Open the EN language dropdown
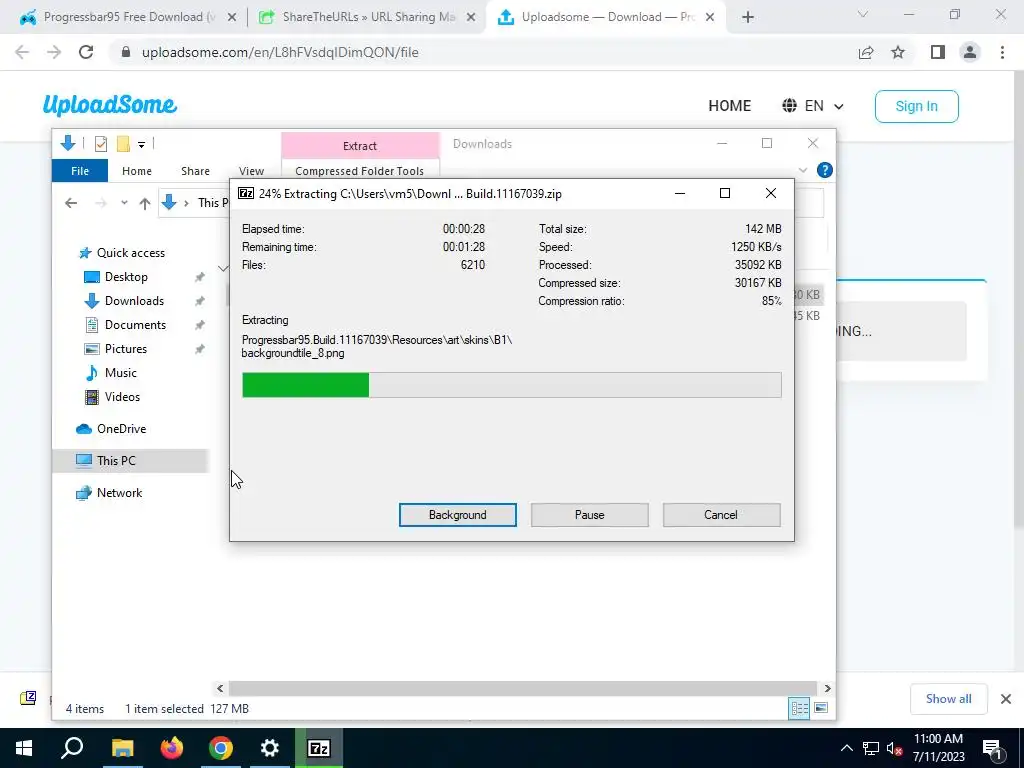Viewport: 1024px width, 768px height. 813,106
